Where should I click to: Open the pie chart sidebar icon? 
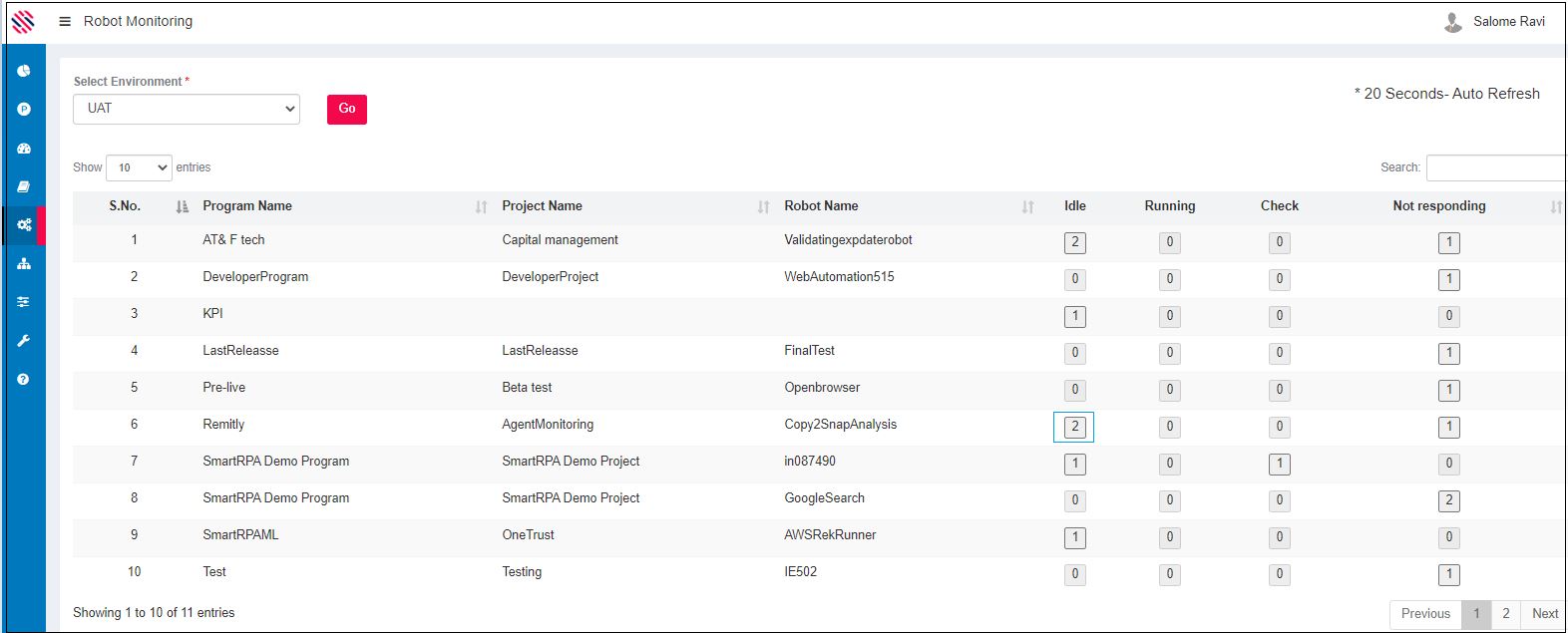click(x=24, y=71)
